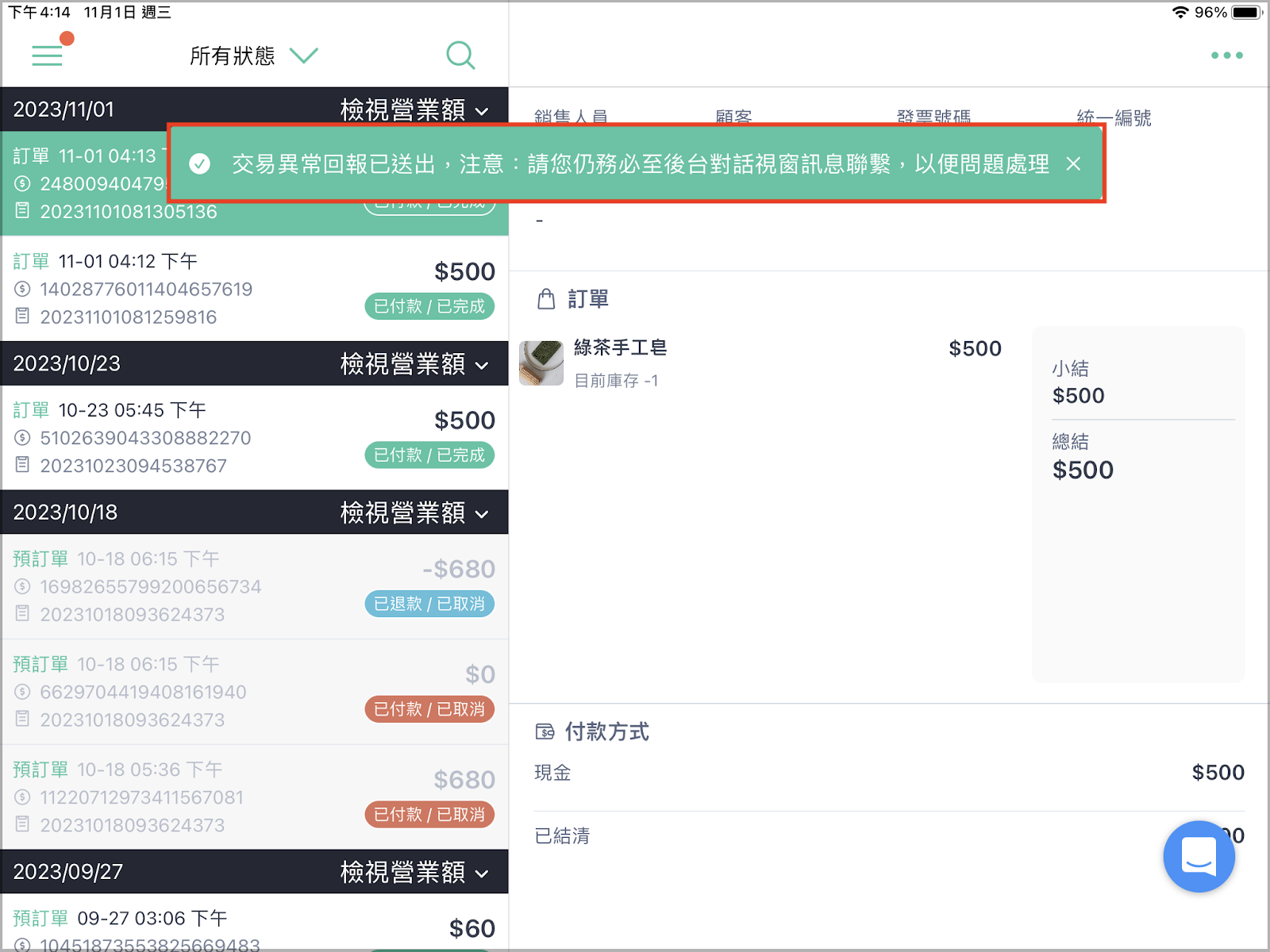Click the shopping bag icon beside 訂單
Image resolution: width=1270 pixels, height=952 pixels.
[x=546, y=299]
